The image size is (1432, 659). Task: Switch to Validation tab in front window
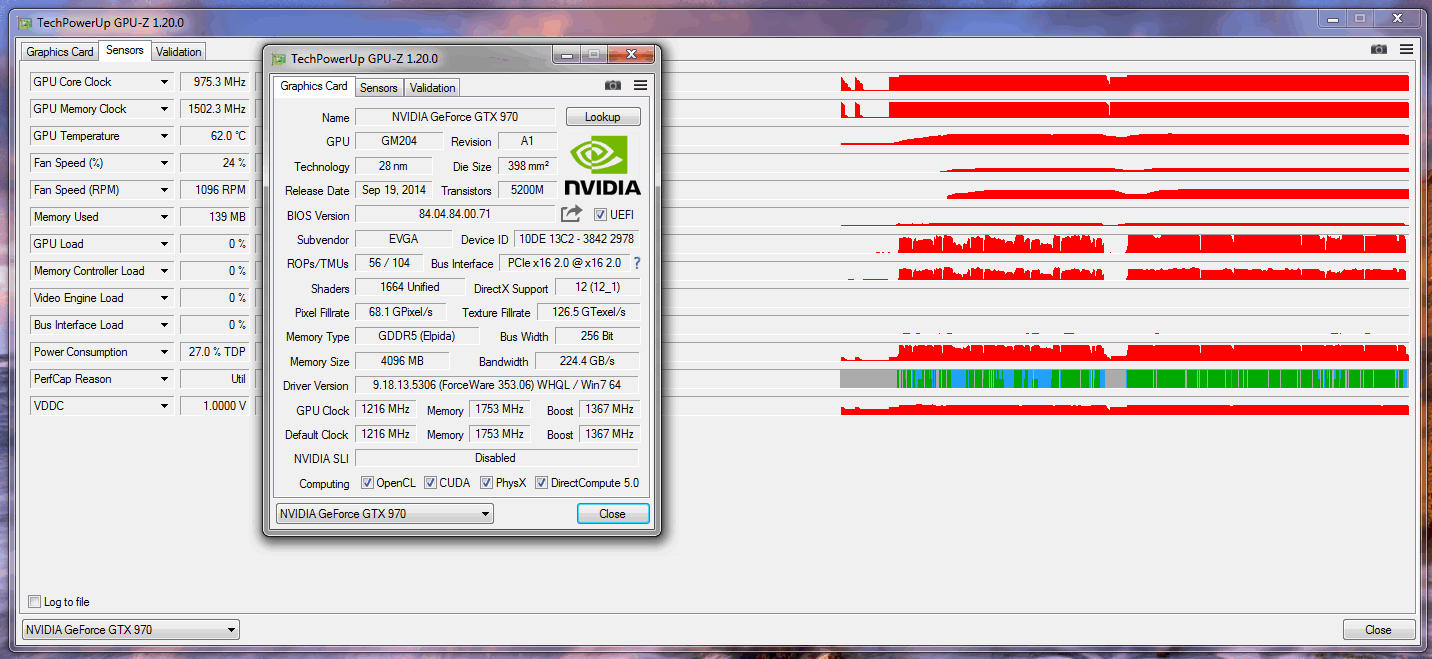coord(432,88)
